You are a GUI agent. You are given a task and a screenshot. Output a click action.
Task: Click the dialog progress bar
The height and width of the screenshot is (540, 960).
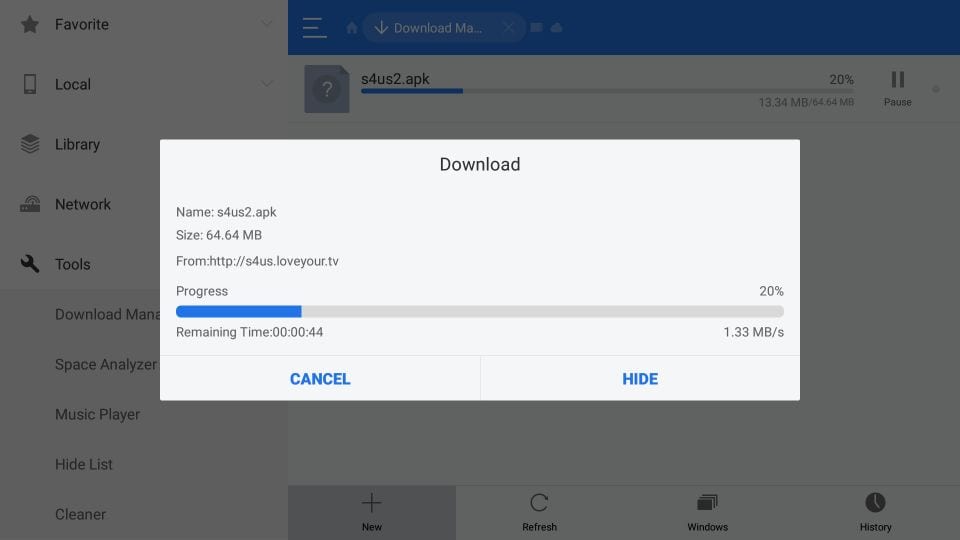[x=479, y=311]
